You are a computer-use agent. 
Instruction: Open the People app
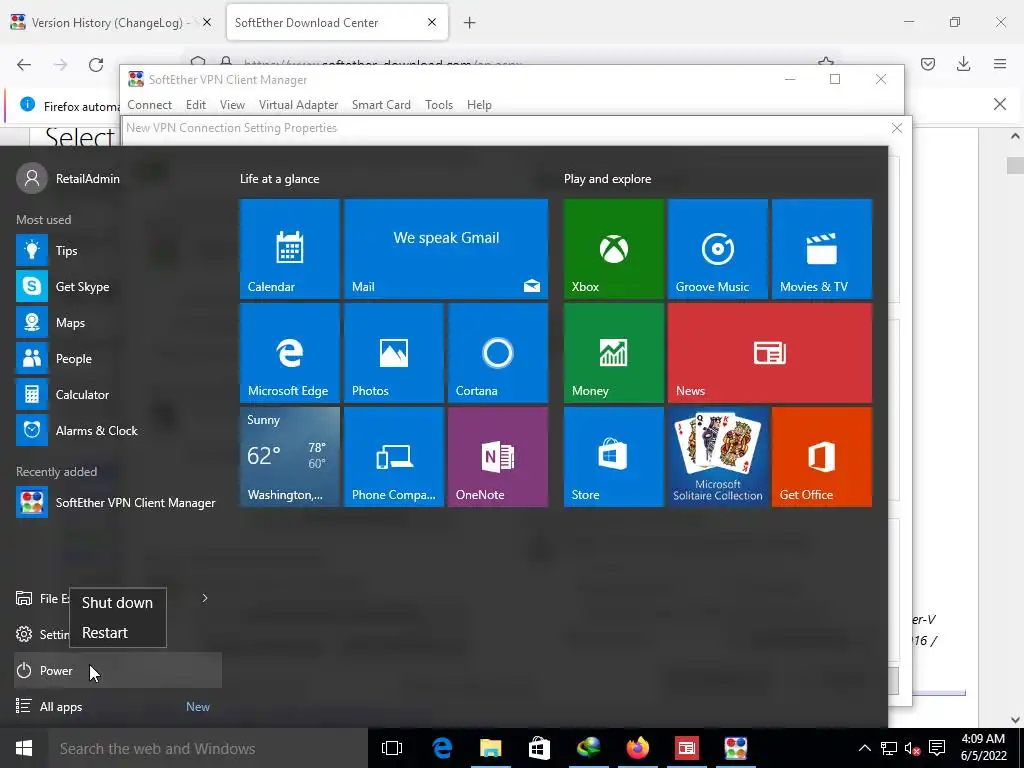tap(118, 358)
